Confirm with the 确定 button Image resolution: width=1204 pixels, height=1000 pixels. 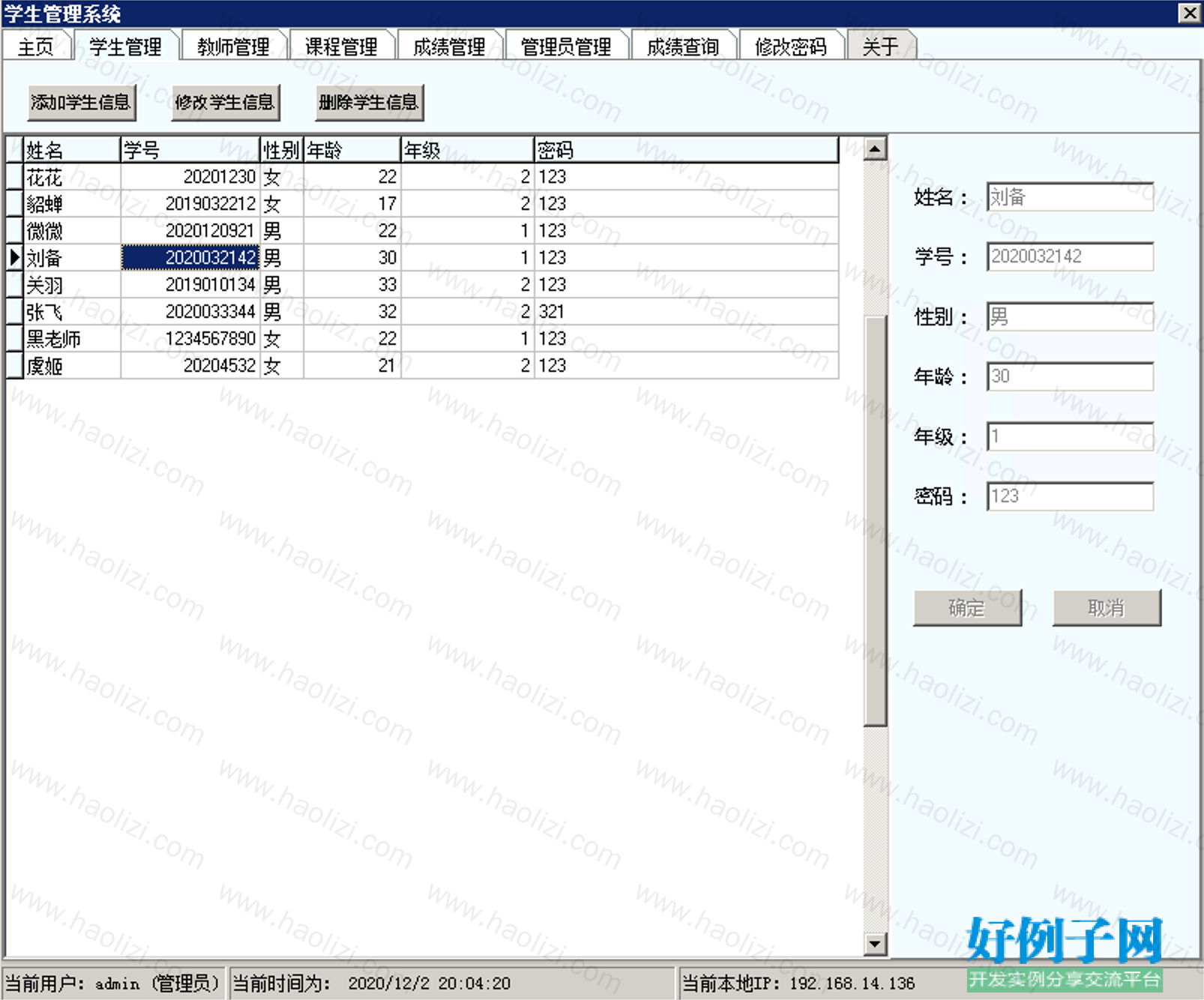[x=967, y=608]
